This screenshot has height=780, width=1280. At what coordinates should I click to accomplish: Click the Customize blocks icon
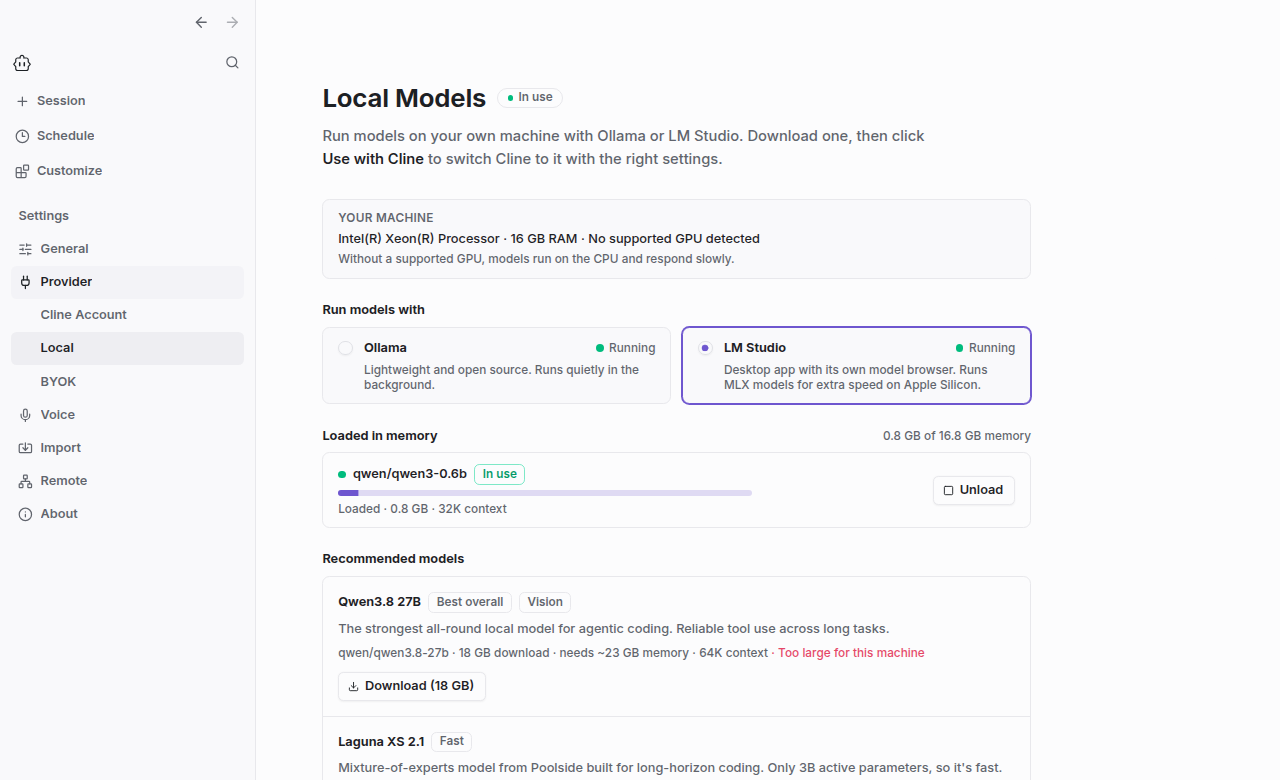pos(22,171)
